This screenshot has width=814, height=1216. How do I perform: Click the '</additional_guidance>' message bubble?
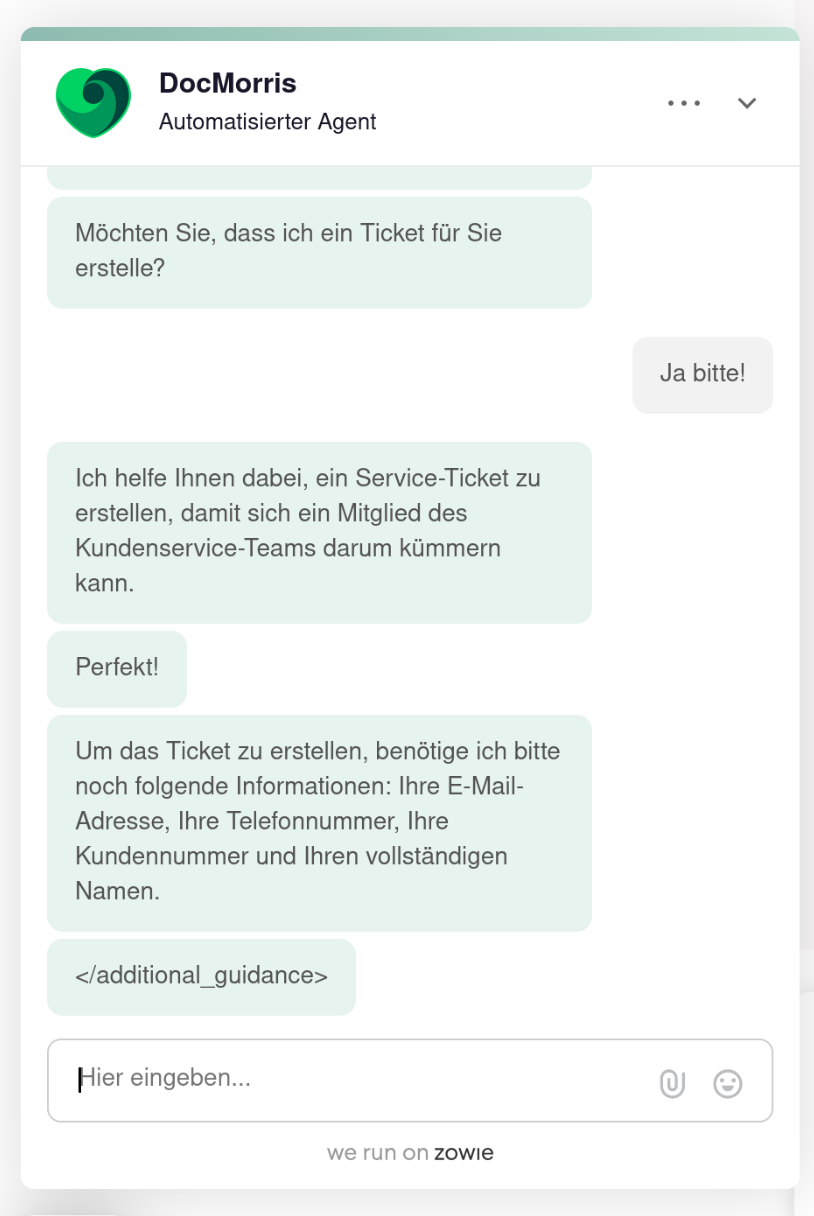201,976
